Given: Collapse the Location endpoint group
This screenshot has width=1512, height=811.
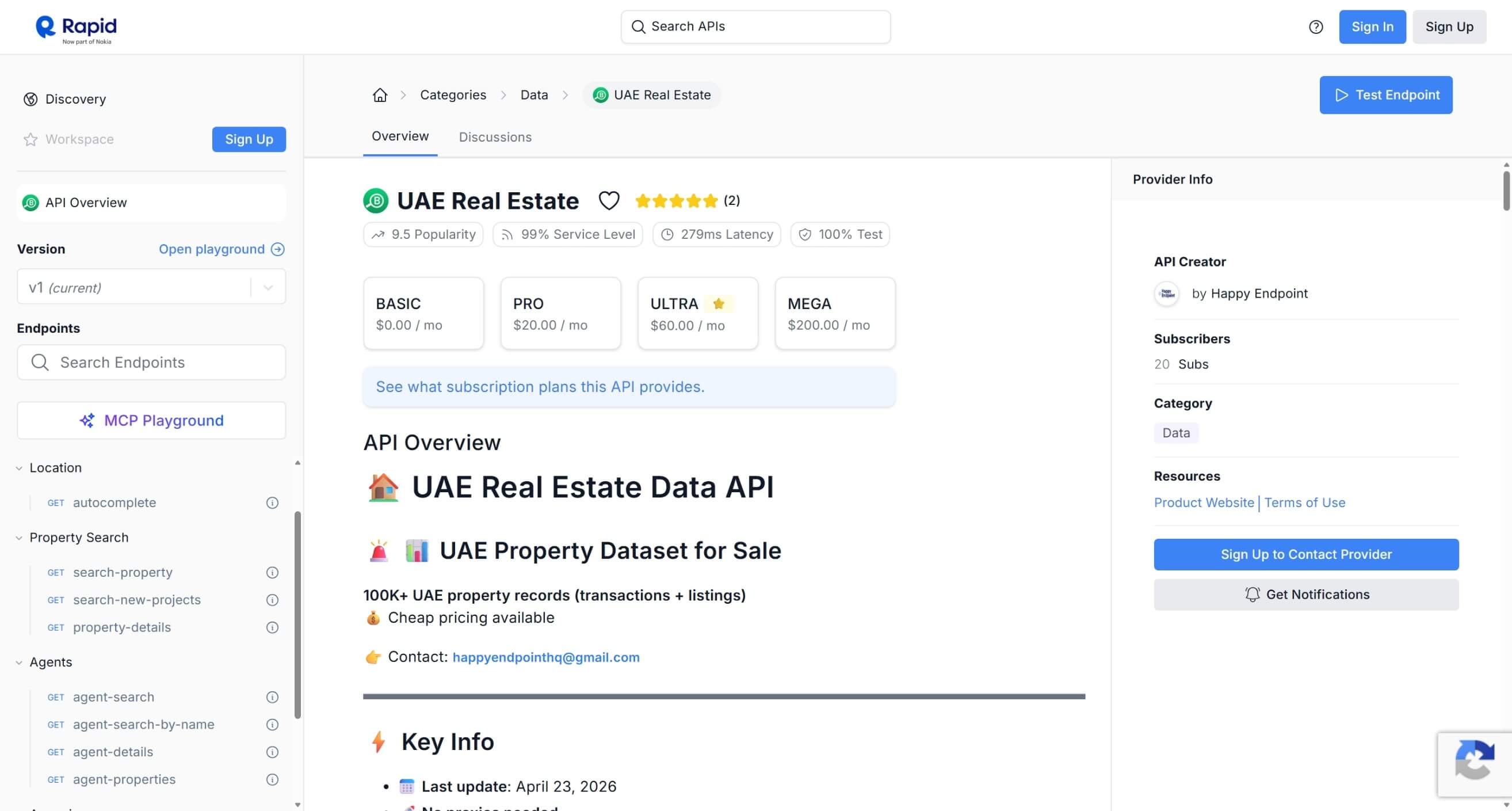Looking at the screenshot, I should coord(19,468).
